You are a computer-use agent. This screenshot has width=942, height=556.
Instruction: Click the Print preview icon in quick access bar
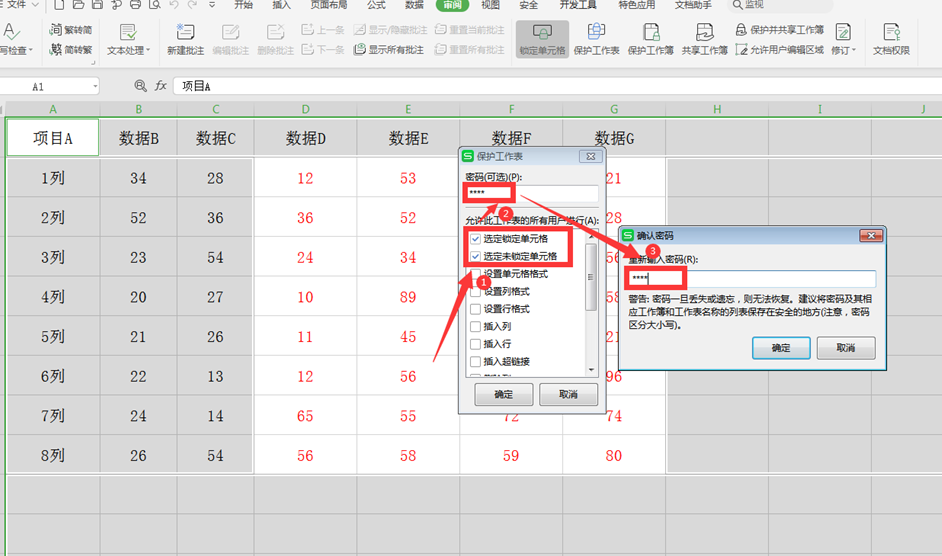[x=155, y=5]
